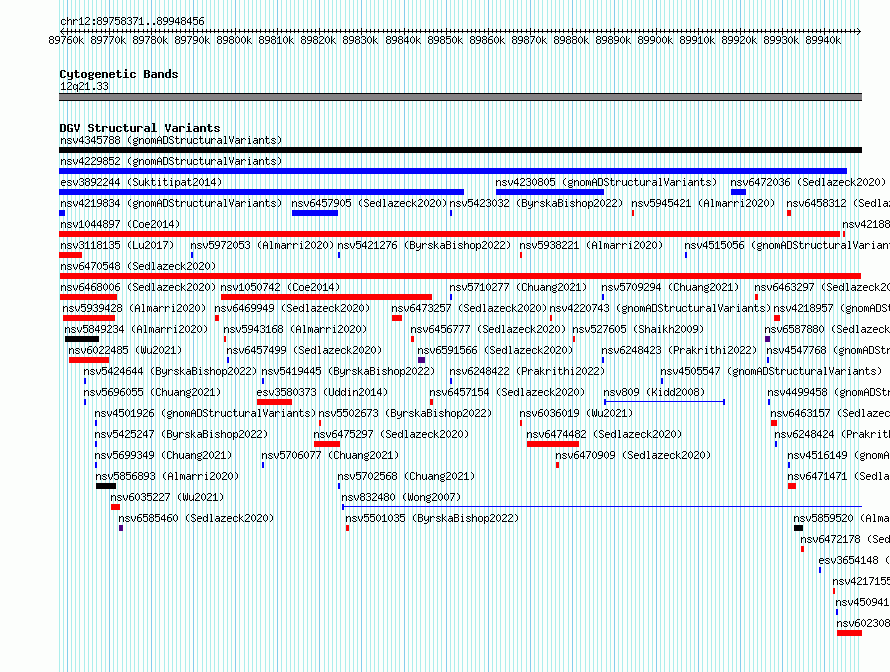This screenshot has width=890, height=672.
Task: Click nsv6248423 (Prakrithi2022) label
Action: point(679,350)
